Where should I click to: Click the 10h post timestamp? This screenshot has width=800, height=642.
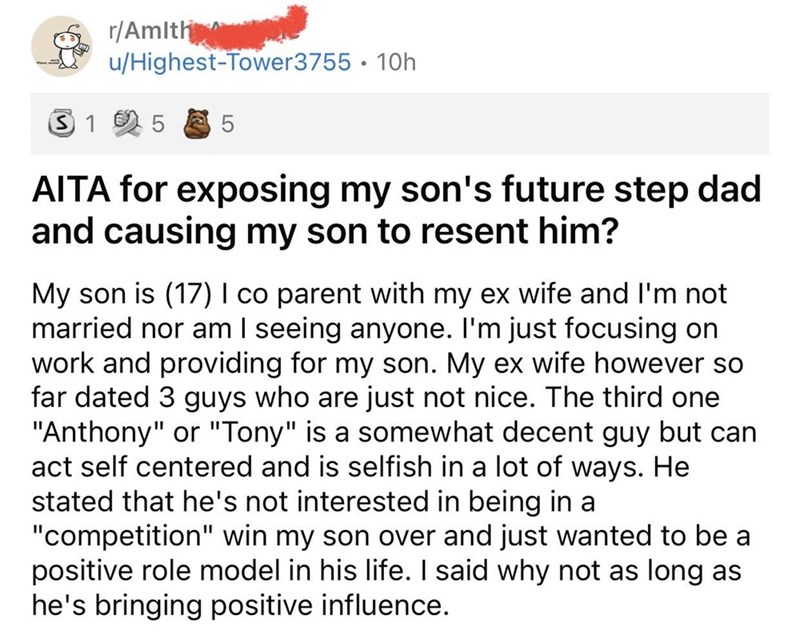coord(398,62)
